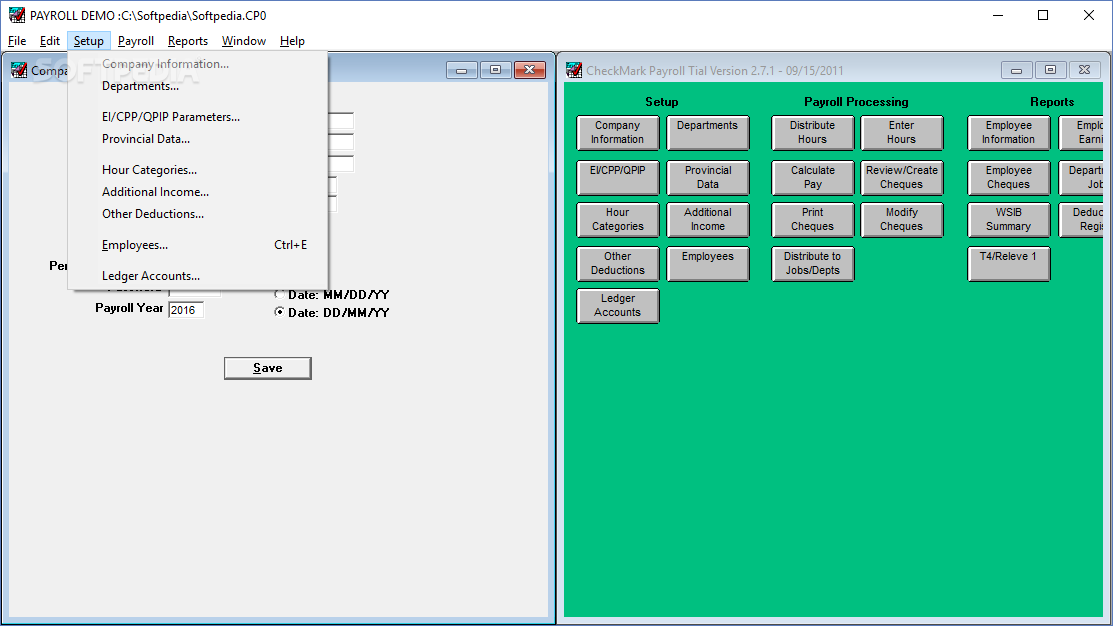Click Company Information button in command center

point(618,133)
